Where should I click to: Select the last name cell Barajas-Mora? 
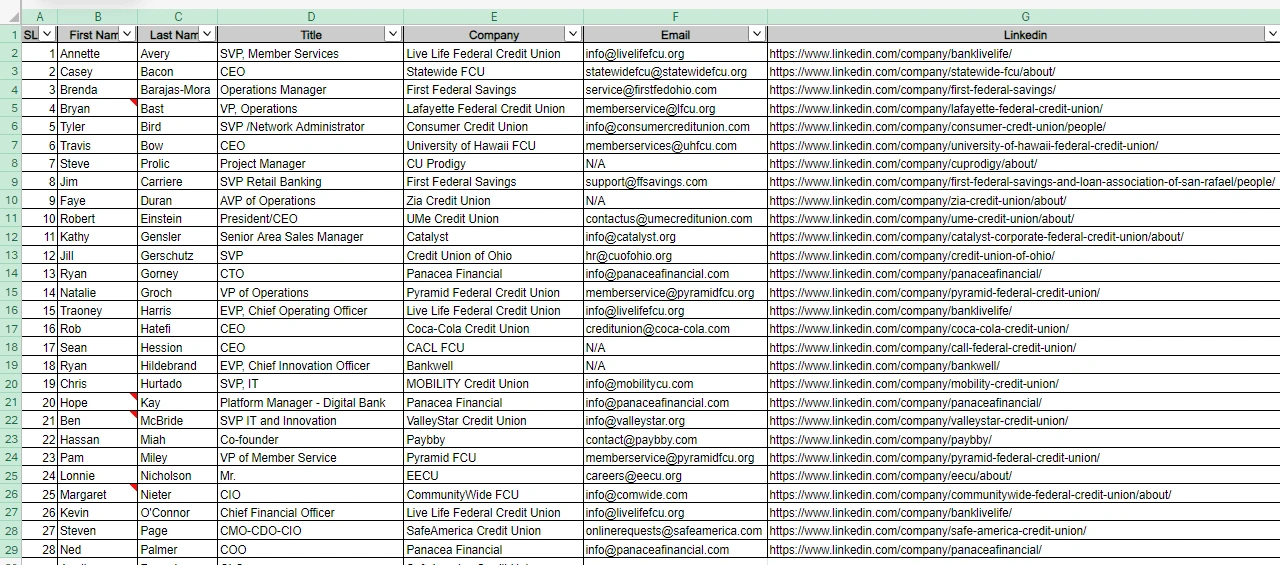click(177, 89)
